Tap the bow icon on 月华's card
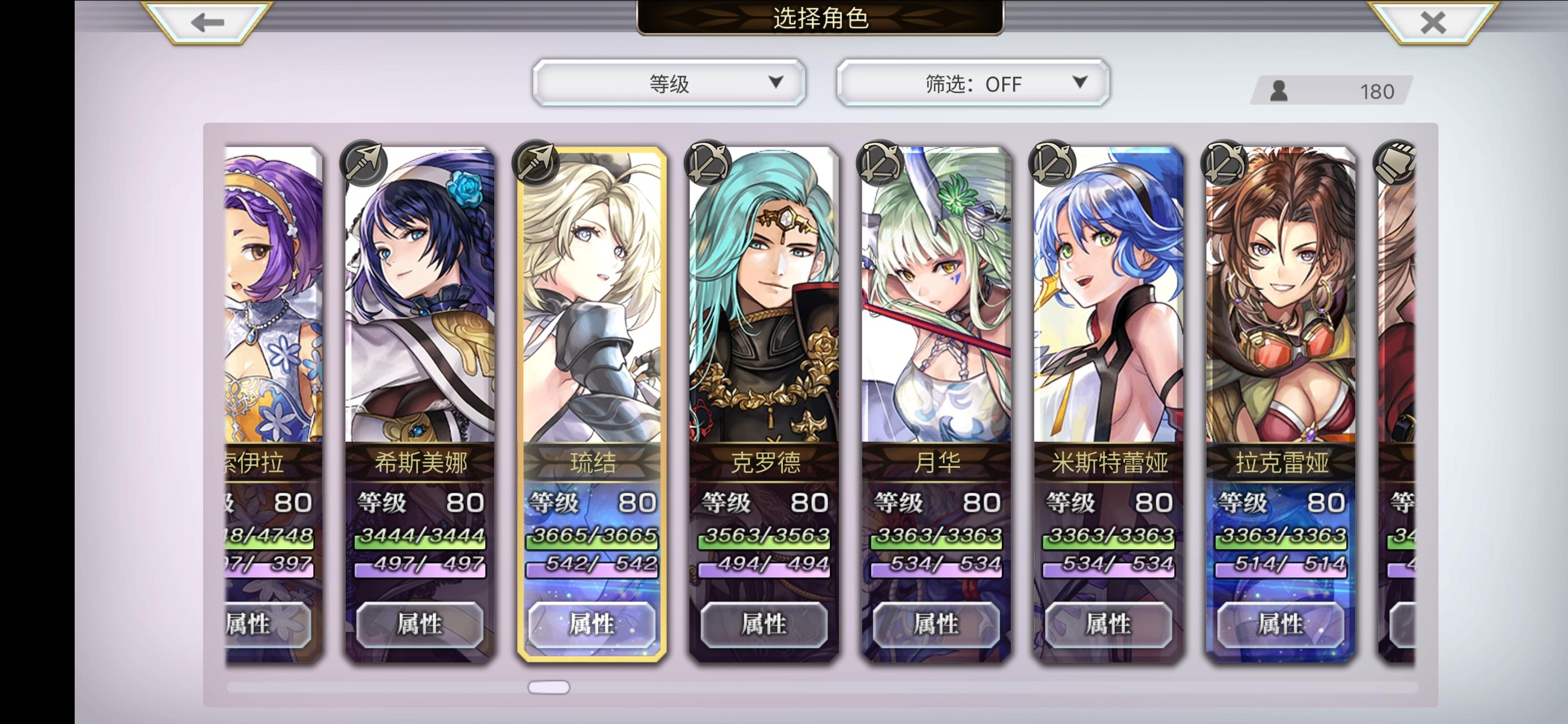The height and width of the screenshot is (724, 1568). point(880,162)
